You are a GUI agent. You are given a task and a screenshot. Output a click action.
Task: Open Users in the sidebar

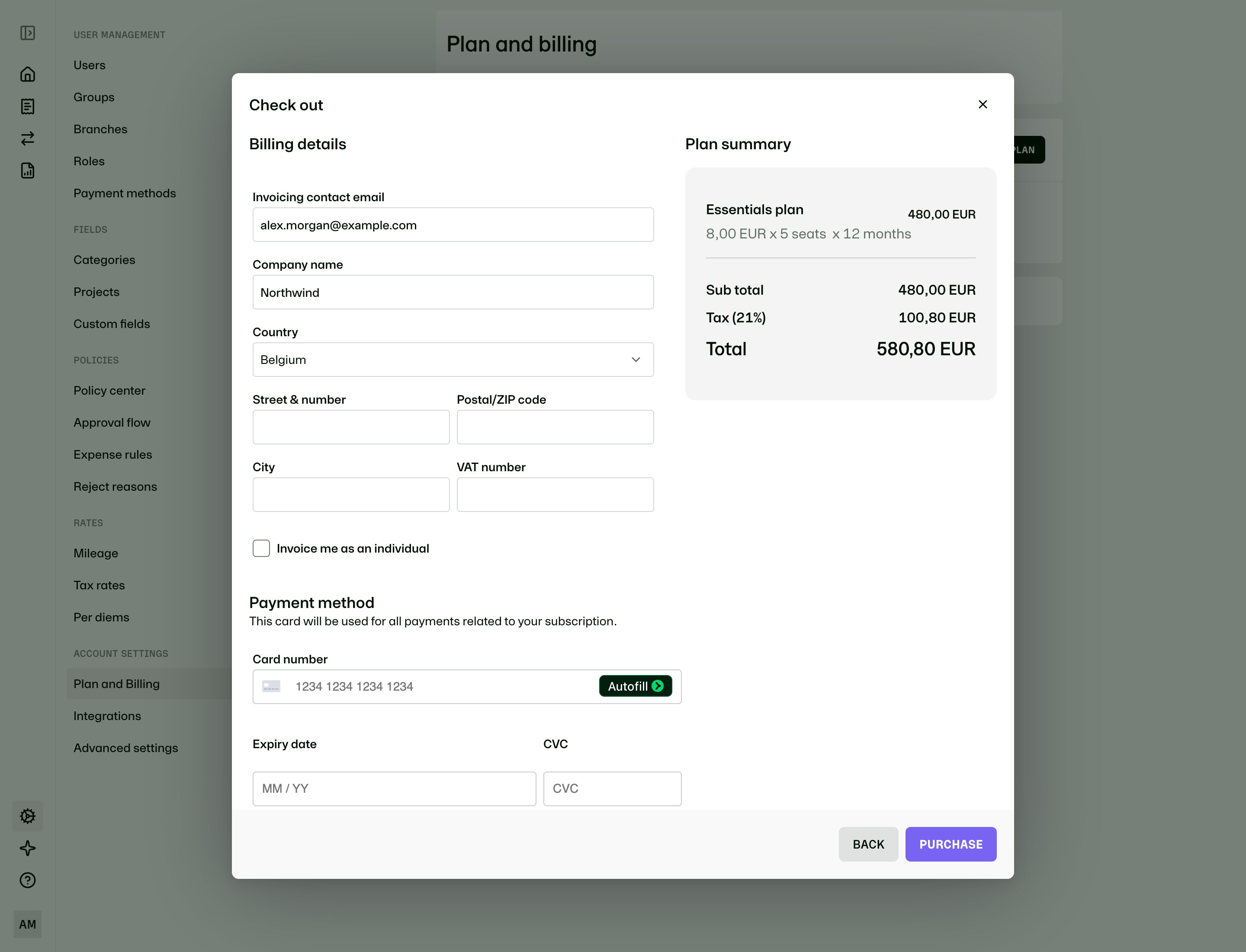coord(90,65)
